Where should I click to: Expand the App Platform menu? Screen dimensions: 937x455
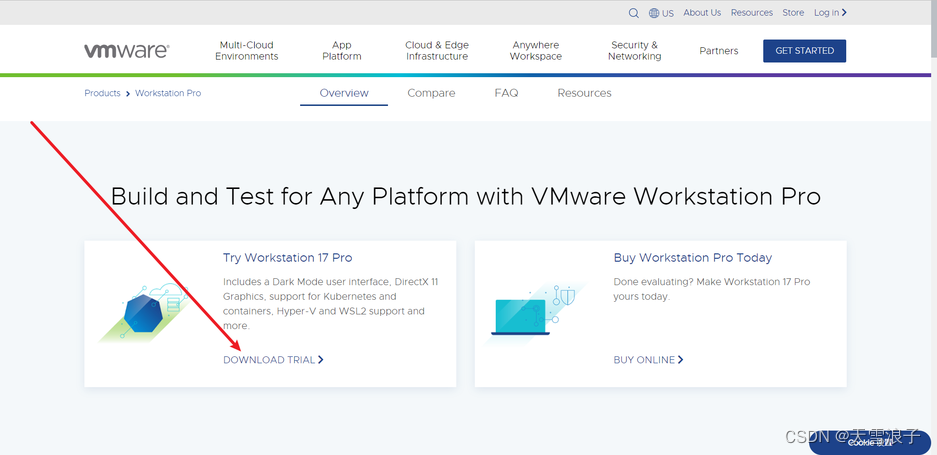[x=342, y=51]
